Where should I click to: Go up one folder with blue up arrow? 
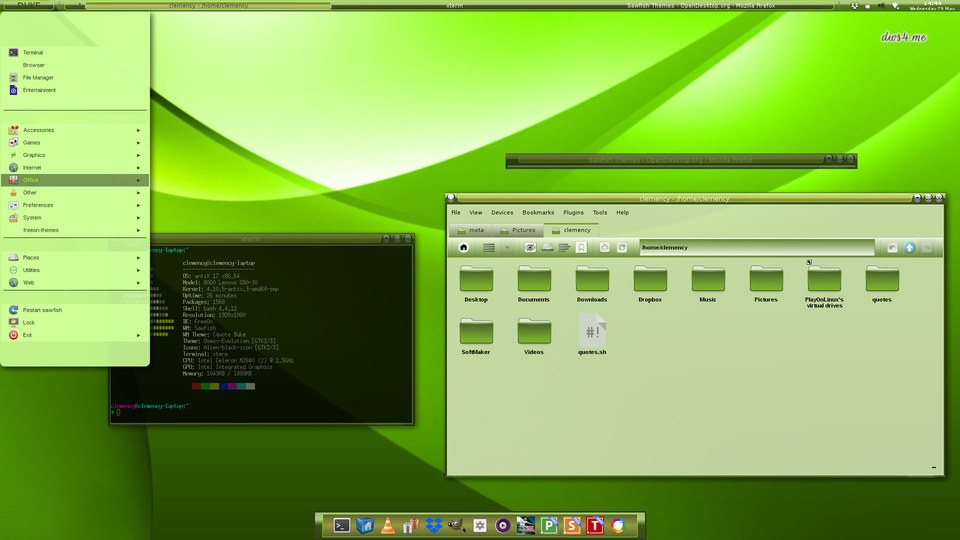tap(910, 247)
